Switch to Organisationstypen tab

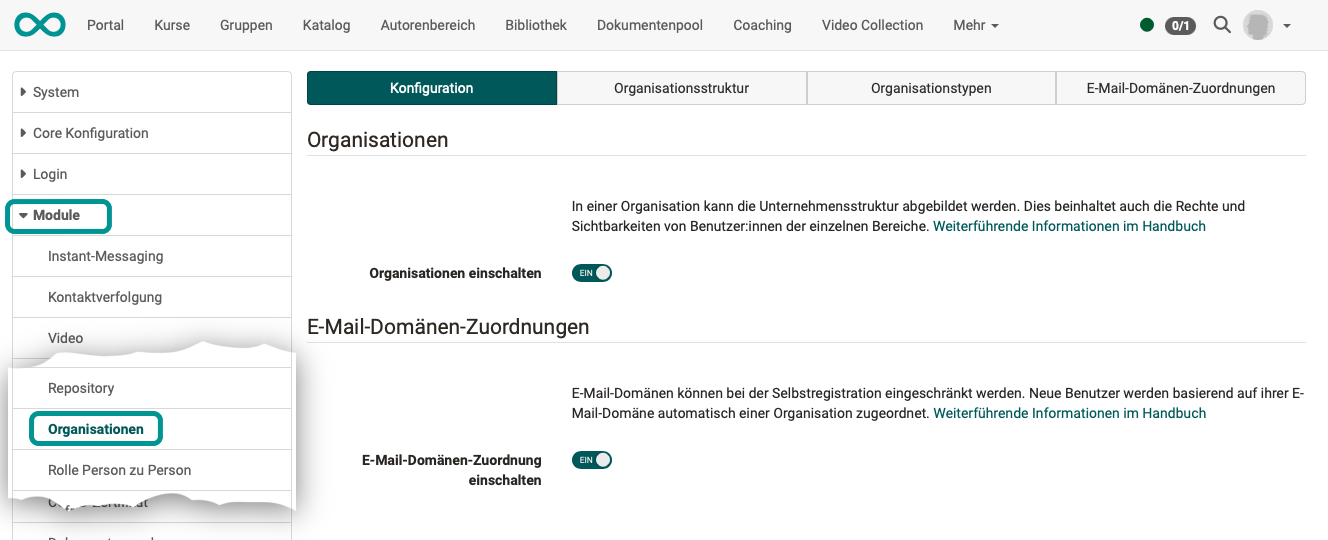click(931, 88)
